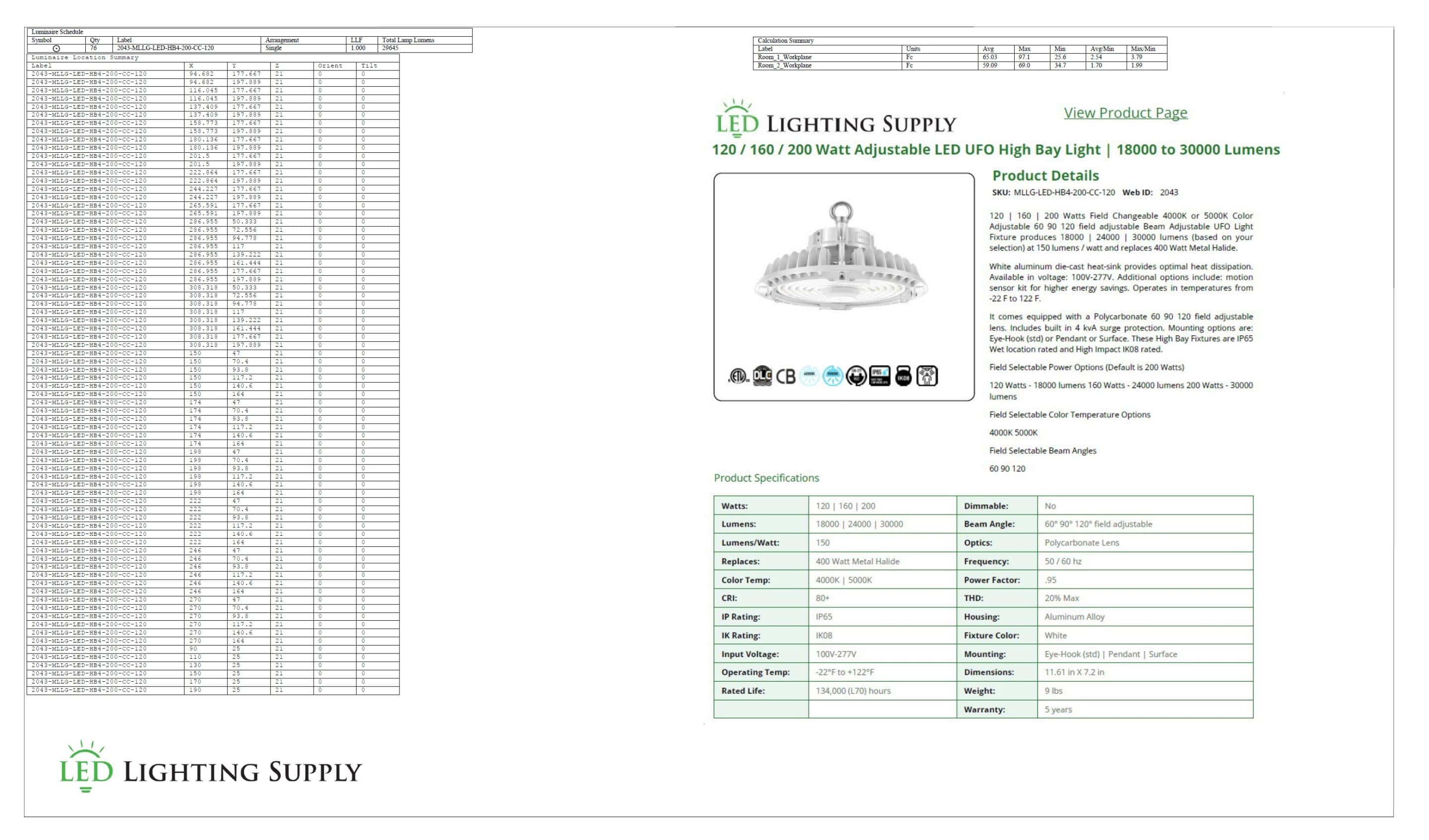Click the Product Specifications heading
The width and height of the screenshot is (1429, 840).
point(766,478)
